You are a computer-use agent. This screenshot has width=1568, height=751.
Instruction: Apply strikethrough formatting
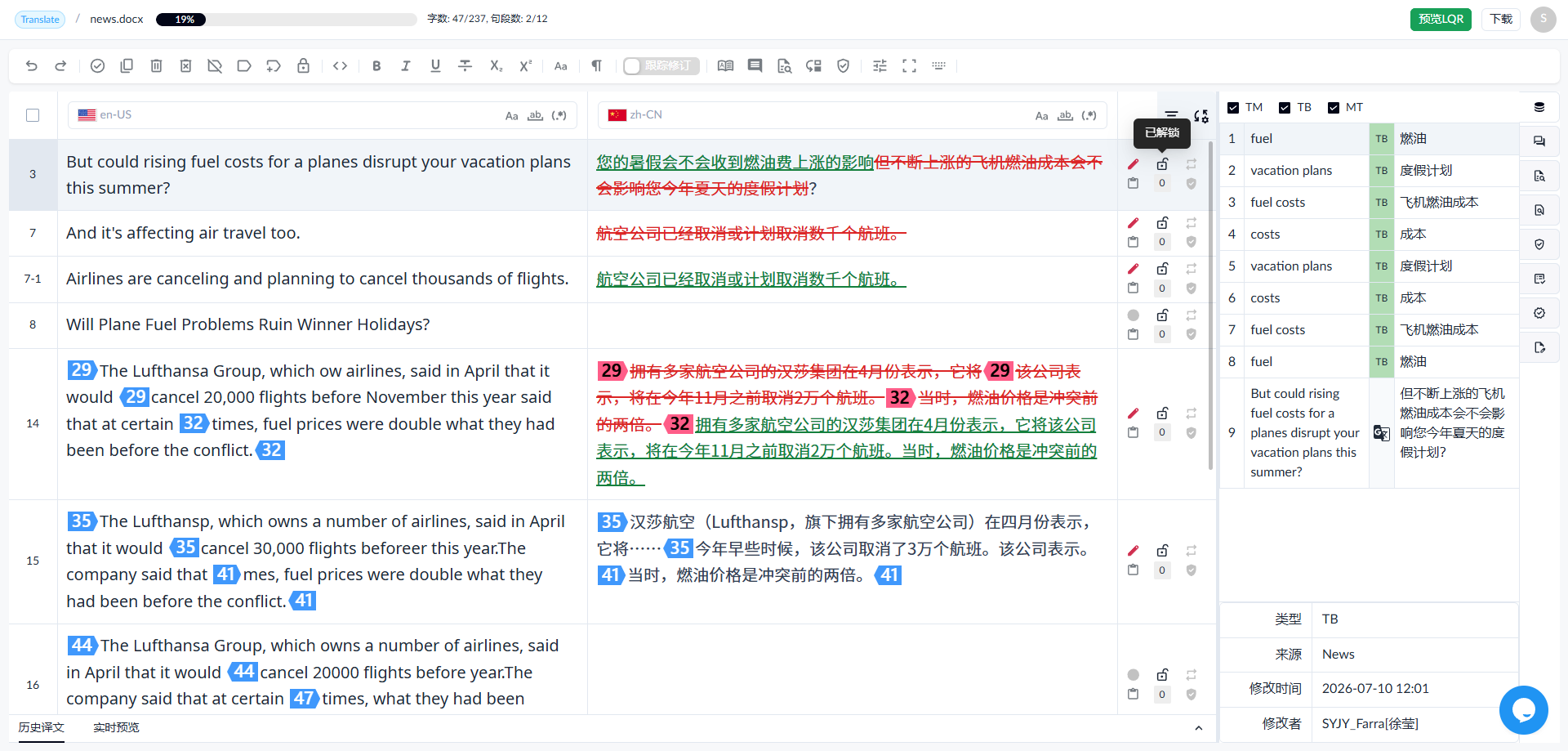(465, 66)
